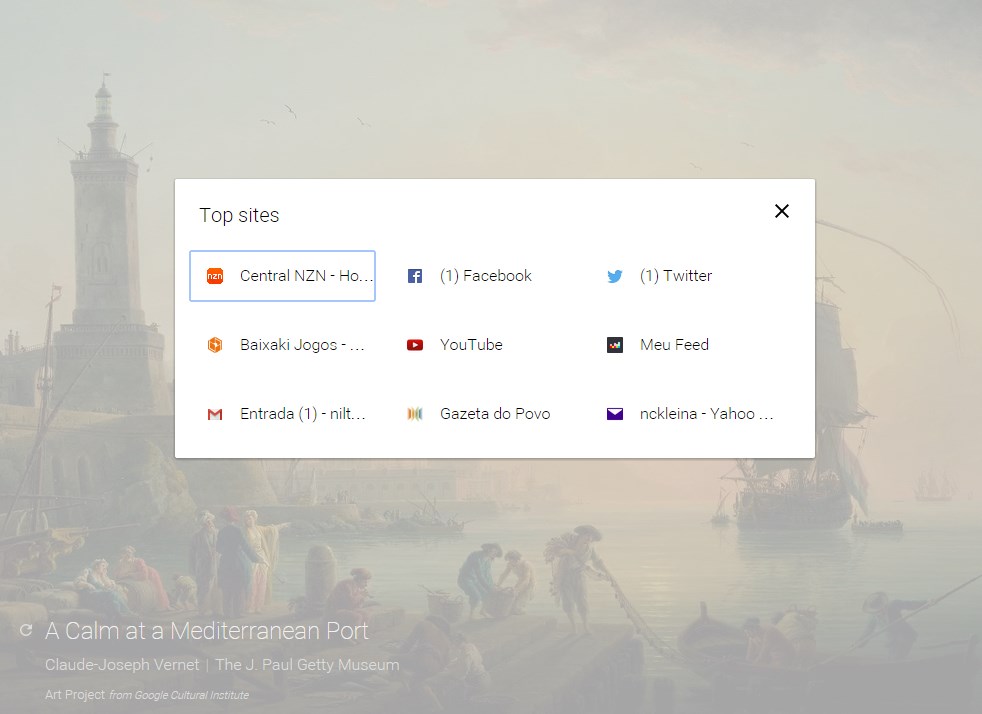
Task: Click the Twitter bird icon
Action: [x=615, y=276]
